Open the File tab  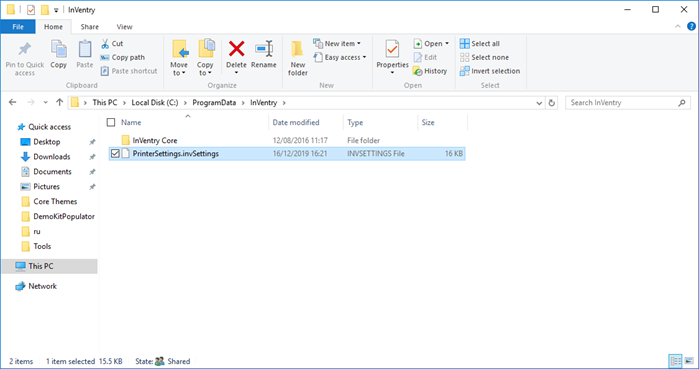click(18, 27)
